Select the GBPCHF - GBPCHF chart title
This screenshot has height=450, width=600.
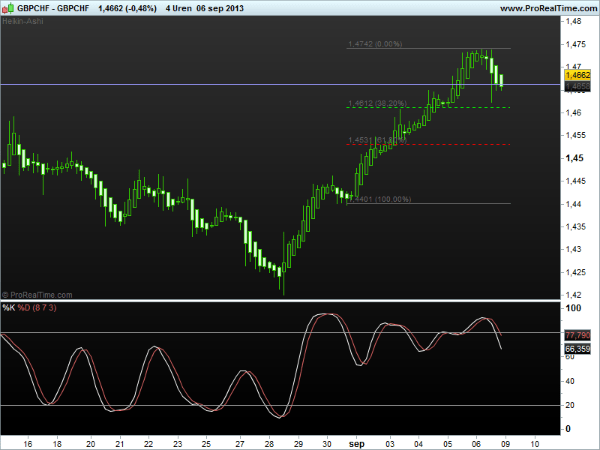coord(53,8)
